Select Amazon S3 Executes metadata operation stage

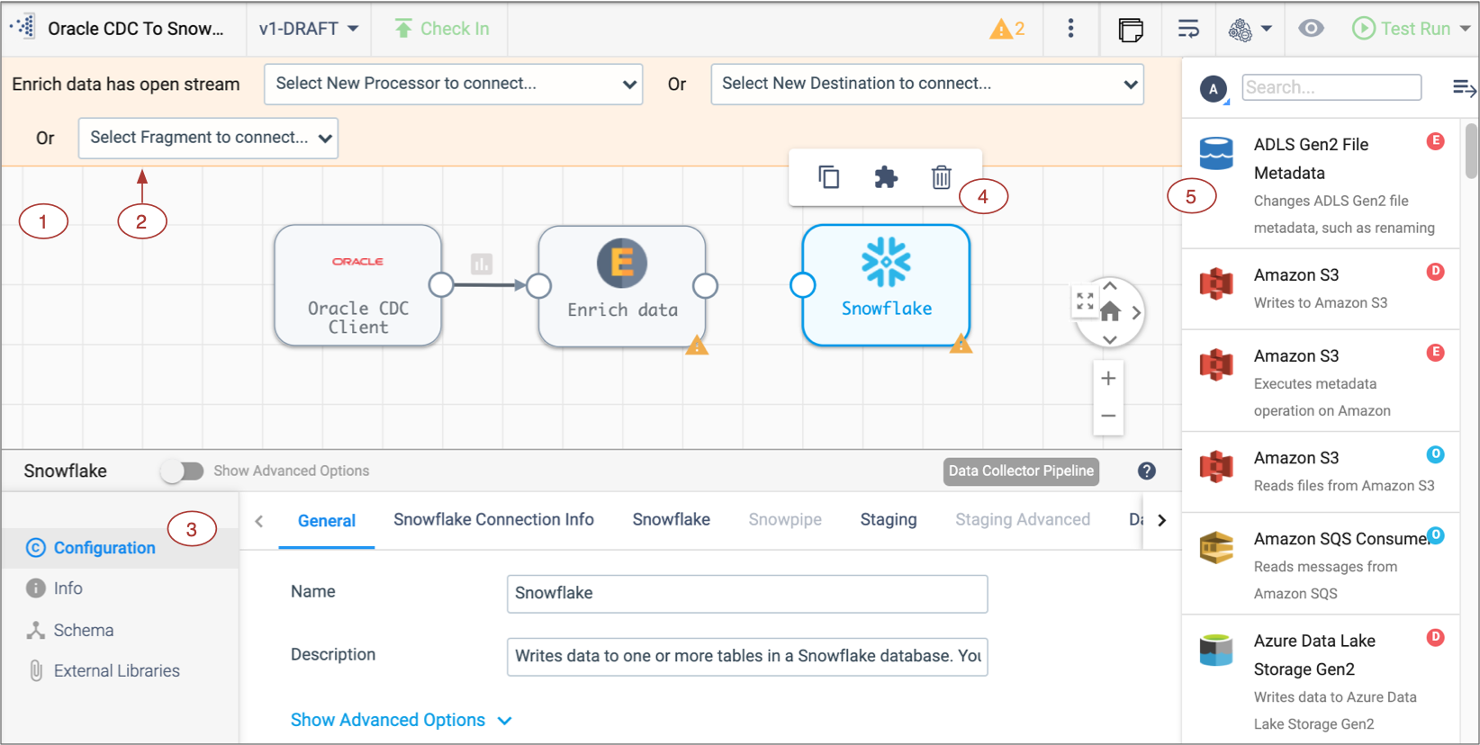(x=1320, y=382)
